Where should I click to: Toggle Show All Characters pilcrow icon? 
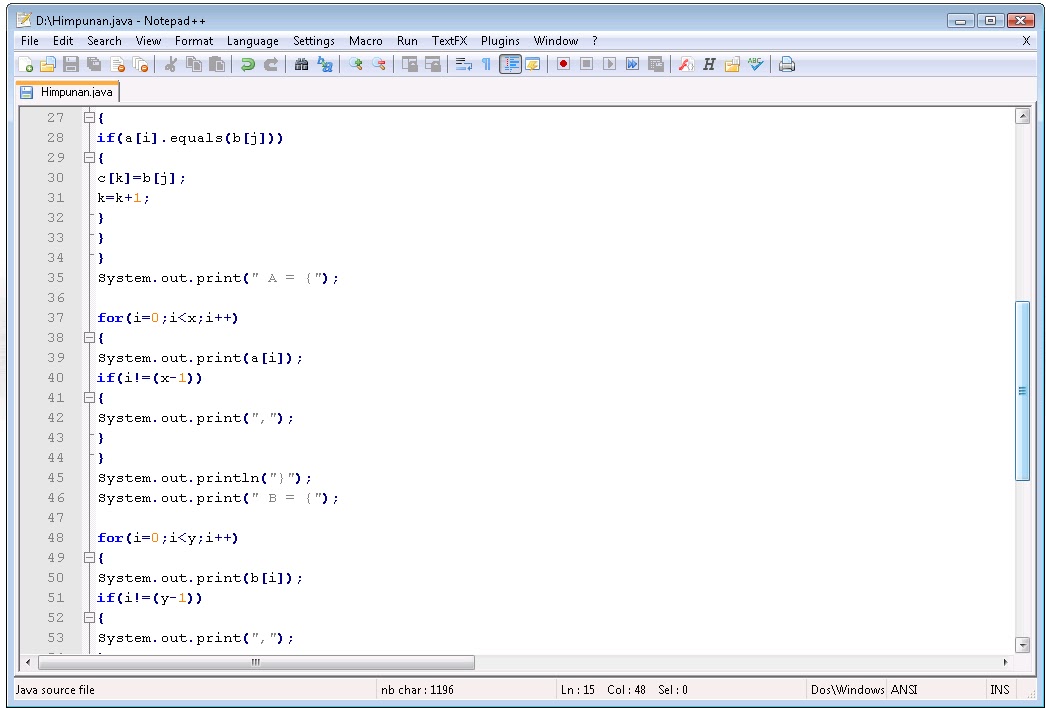pyautogui.click(x=486, y=64)
